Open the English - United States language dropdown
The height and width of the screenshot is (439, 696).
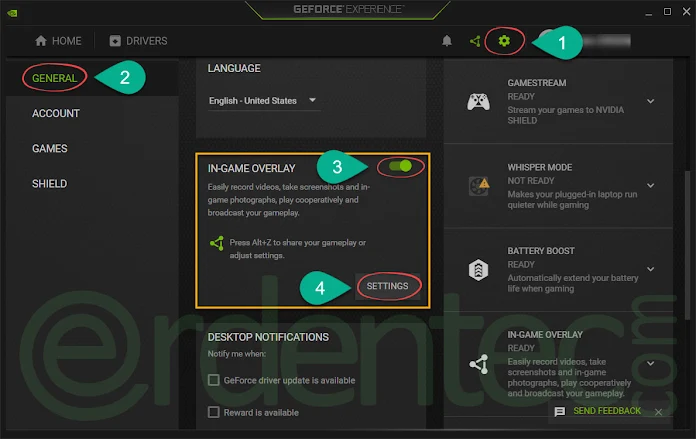[264, 101]
